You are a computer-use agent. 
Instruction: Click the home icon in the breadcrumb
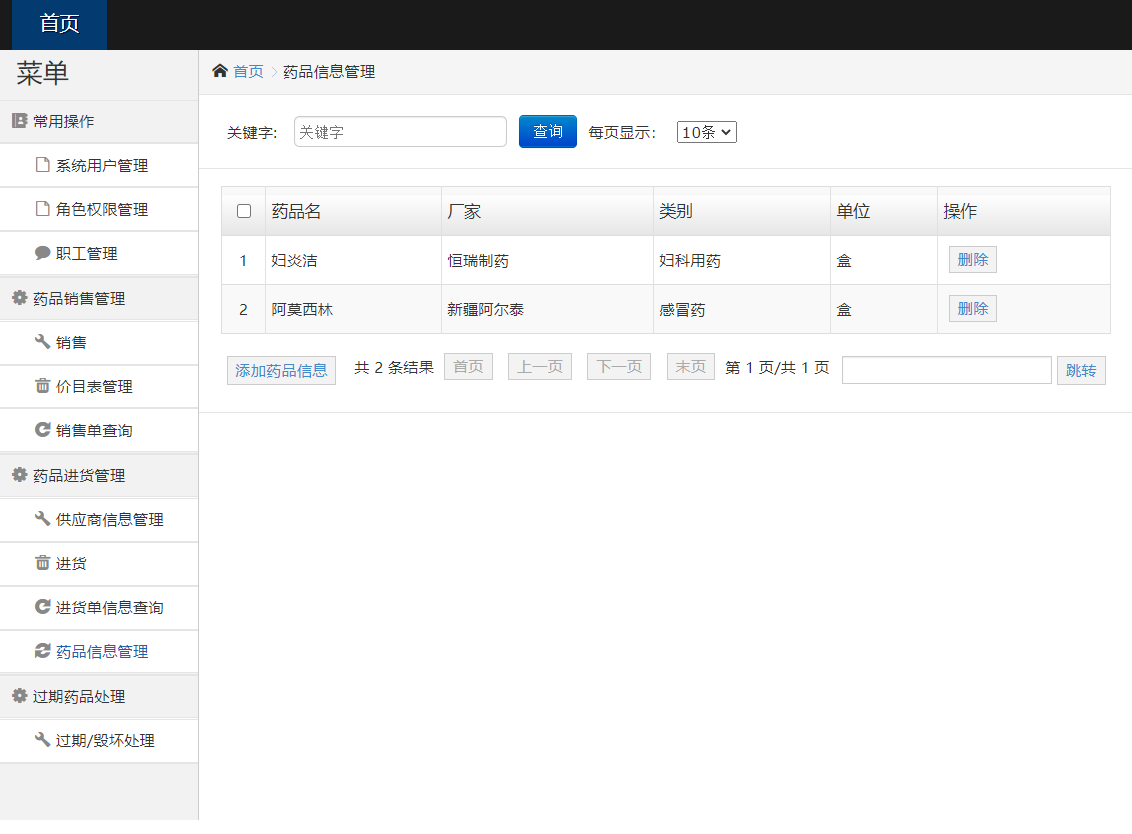(x=220, y=71)
